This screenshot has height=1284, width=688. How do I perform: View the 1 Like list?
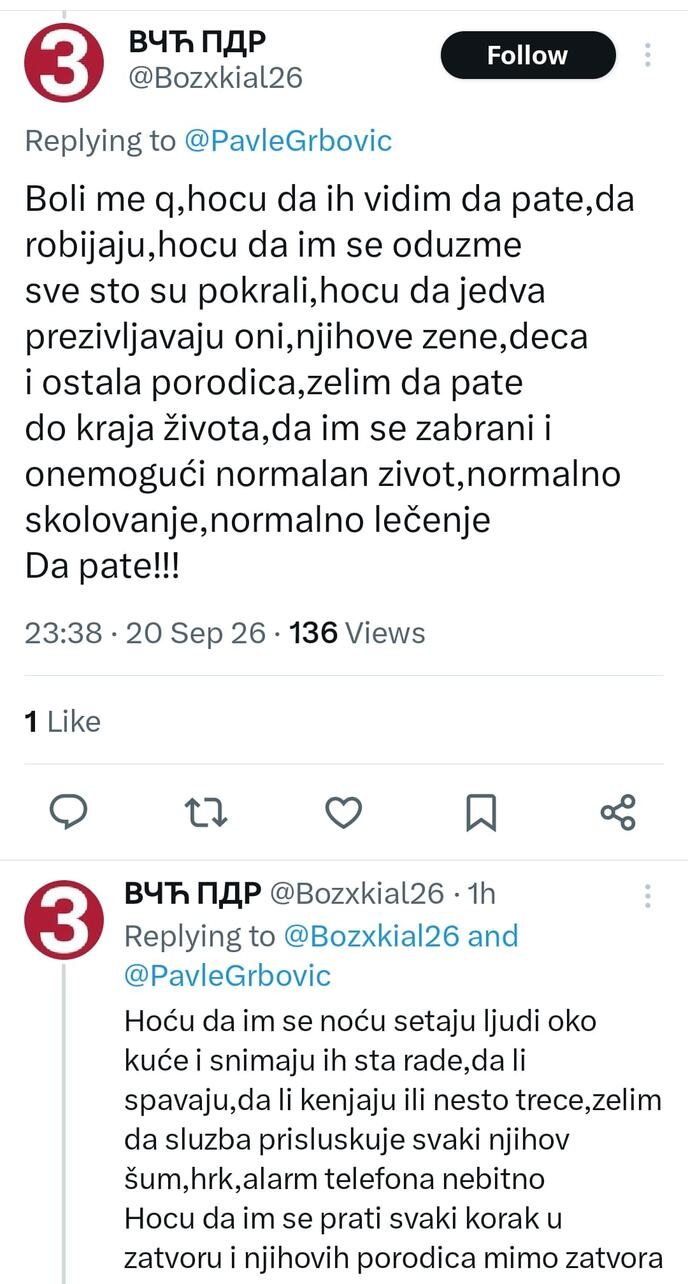tap(62, 721)
